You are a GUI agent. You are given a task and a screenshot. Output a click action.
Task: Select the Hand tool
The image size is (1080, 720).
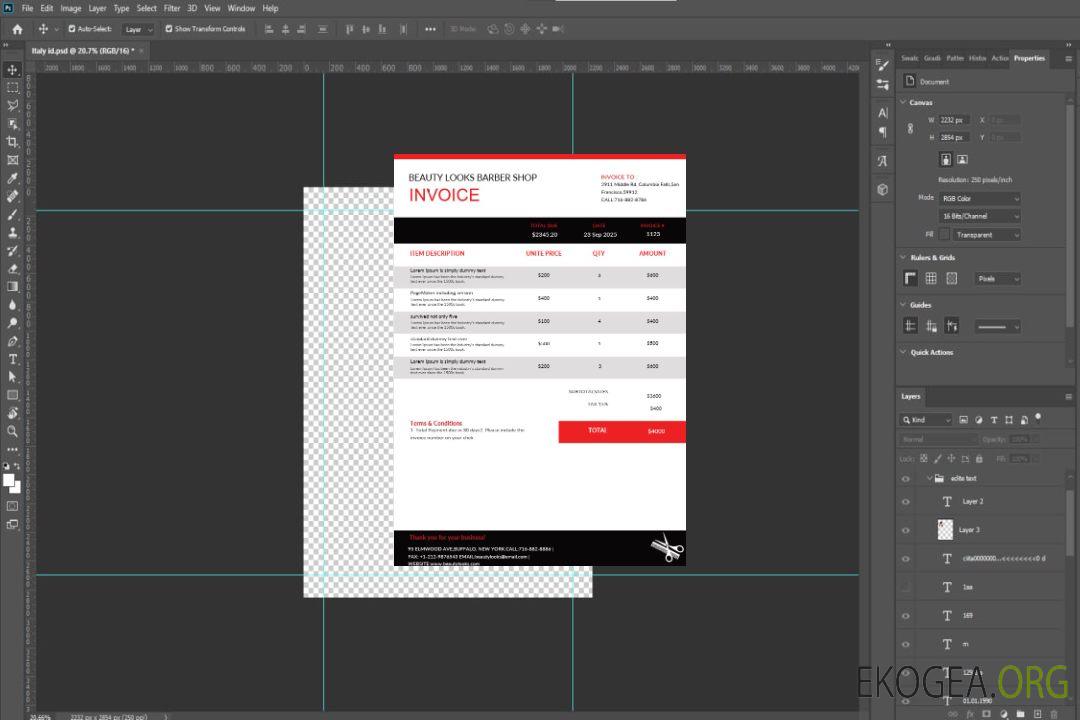12,413
